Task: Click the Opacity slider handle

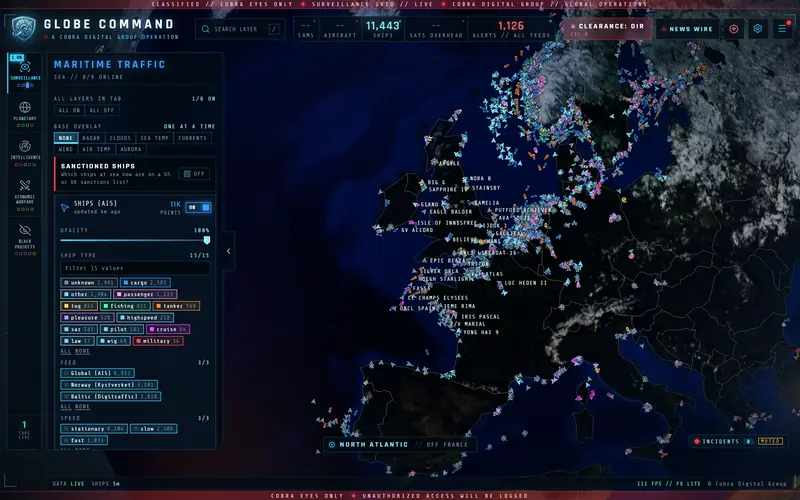Action: point(207,240)
